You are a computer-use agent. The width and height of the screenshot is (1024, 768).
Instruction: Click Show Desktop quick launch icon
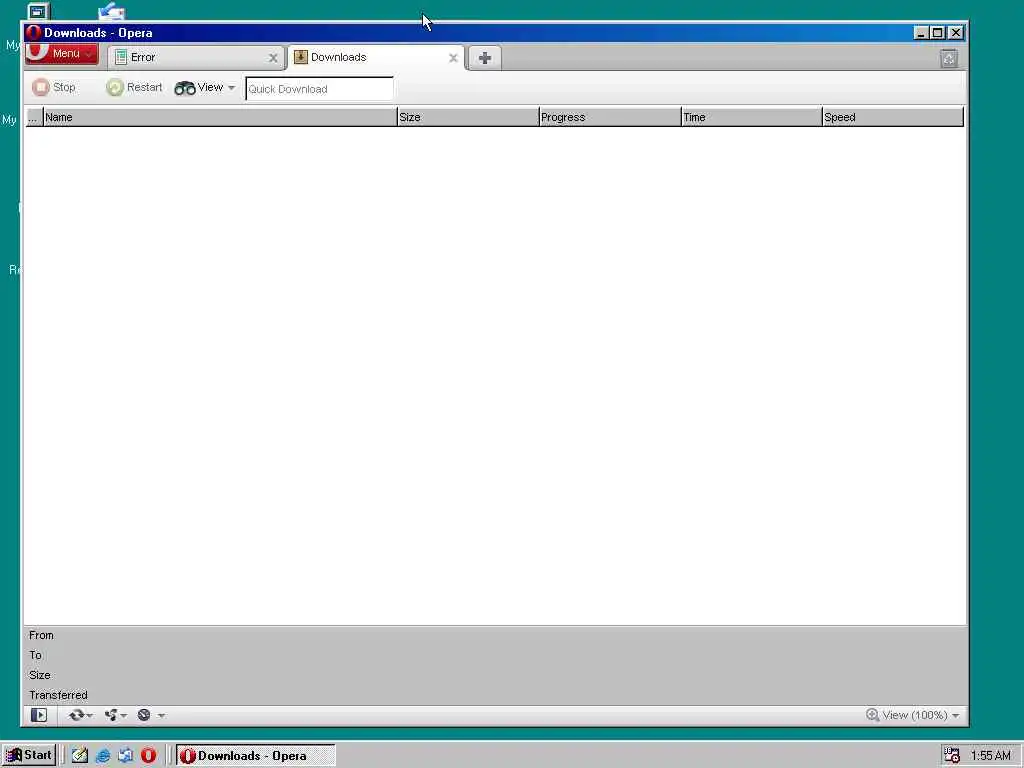click(x=80, y=756)
